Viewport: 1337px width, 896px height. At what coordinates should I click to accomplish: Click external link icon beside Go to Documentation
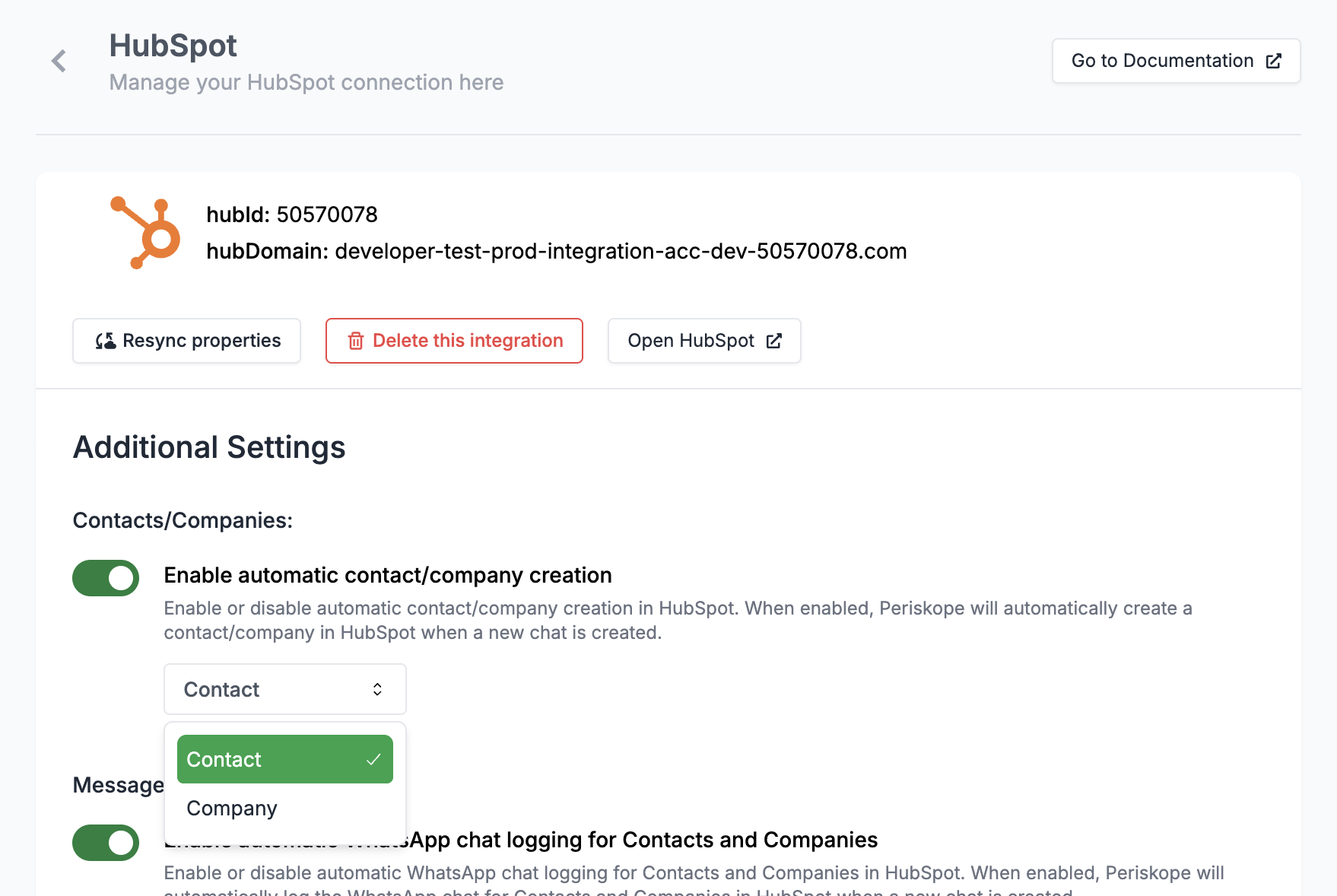pos(1274,61)
